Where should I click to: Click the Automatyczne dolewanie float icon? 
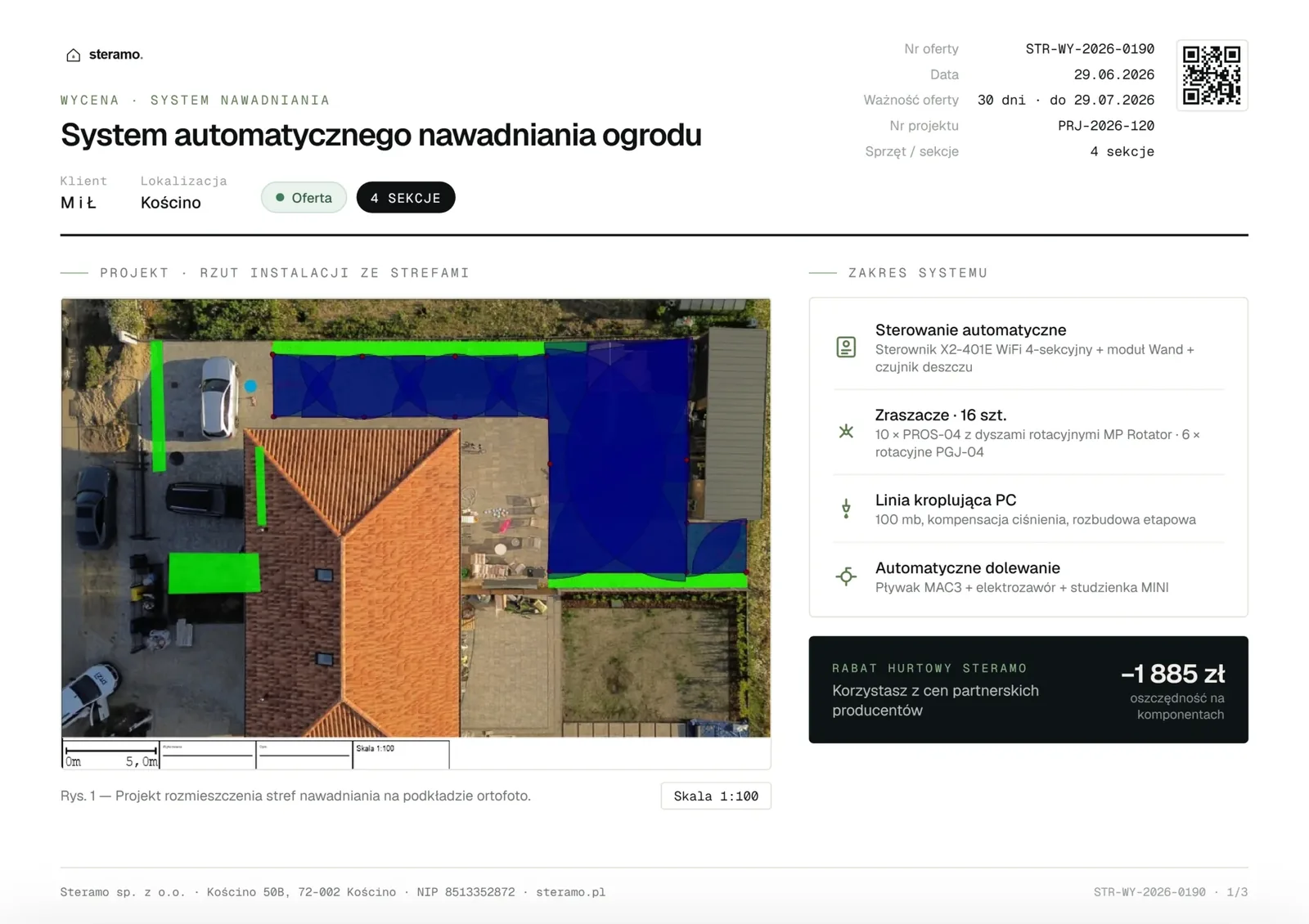(x=846, y=576)
